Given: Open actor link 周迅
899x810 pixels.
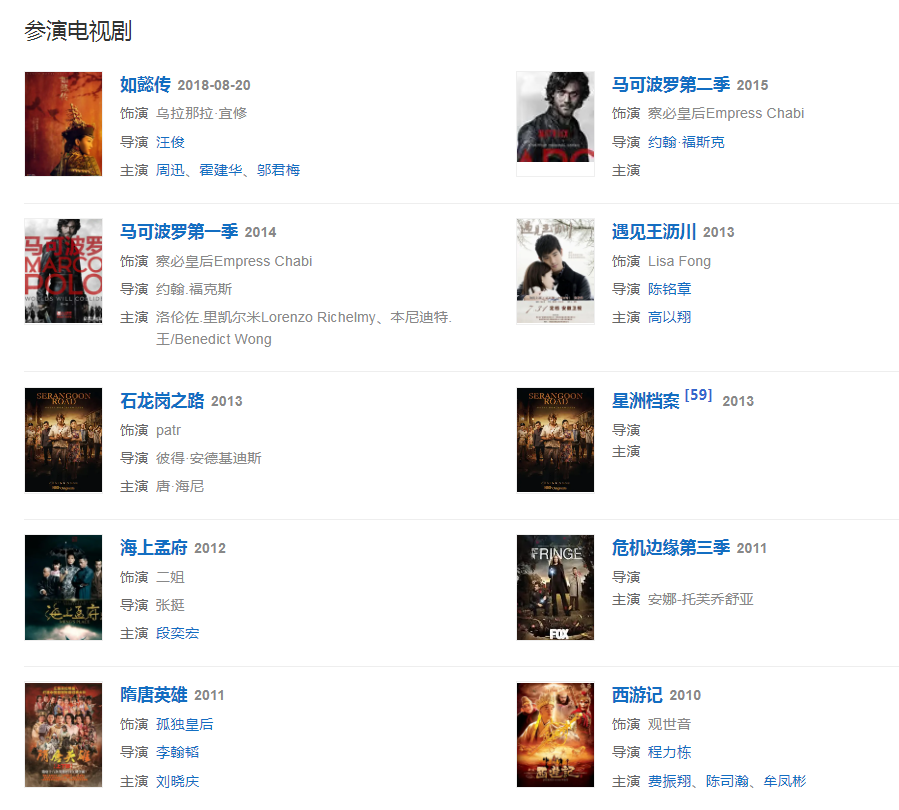Looking at the screenshot, I should pos(170,170).
